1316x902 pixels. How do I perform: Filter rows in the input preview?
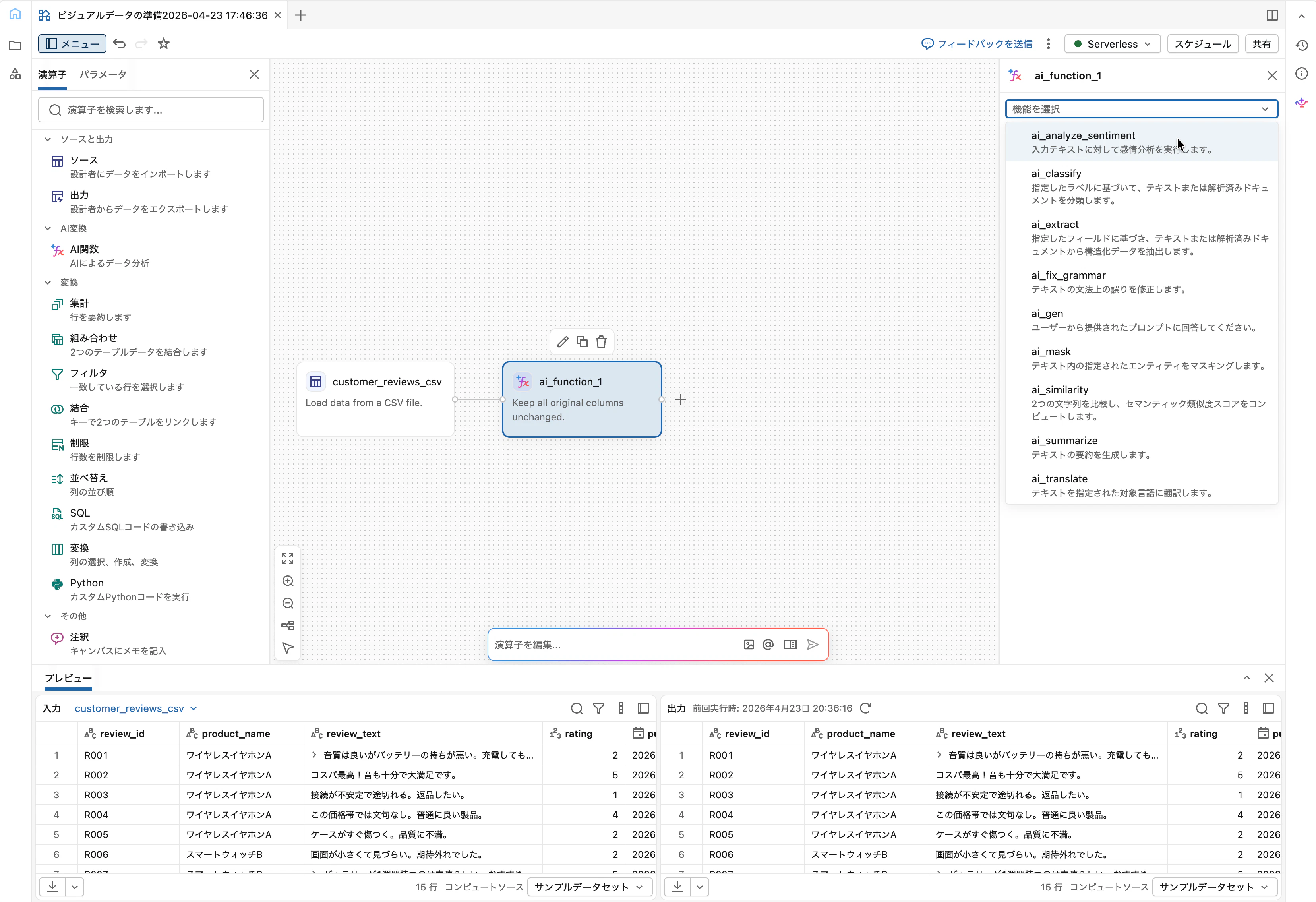pyautogui.click(x=599, y=708)
